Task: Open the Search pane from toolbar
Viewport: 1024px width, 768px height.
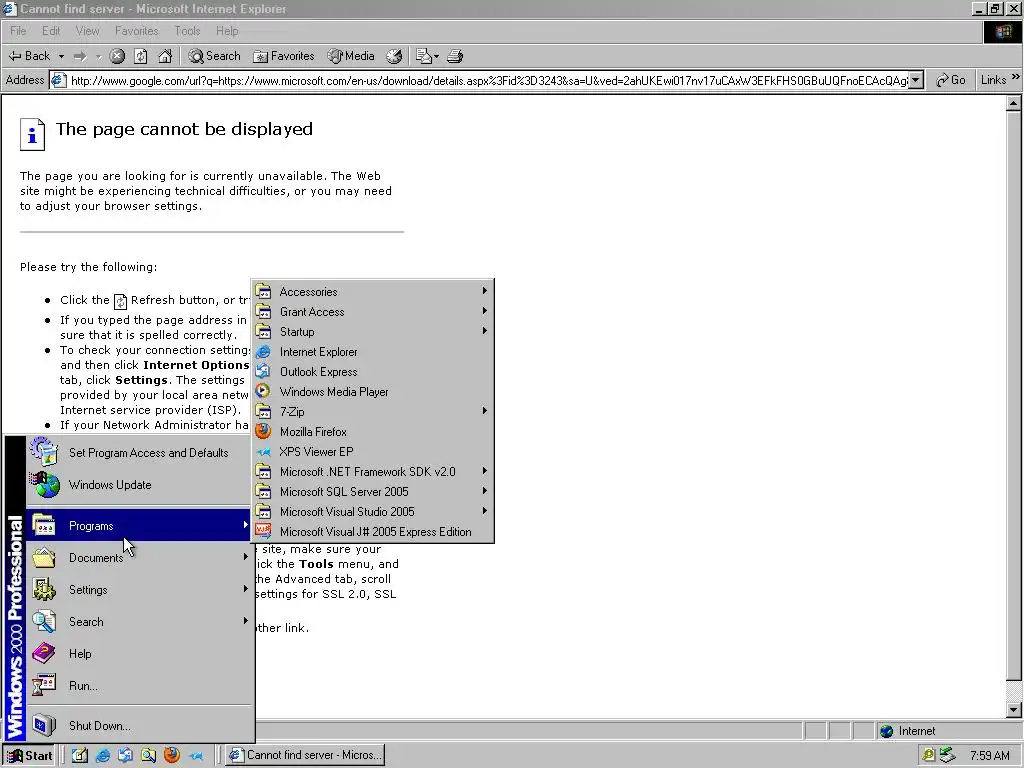Action: [x=214, y=56]
